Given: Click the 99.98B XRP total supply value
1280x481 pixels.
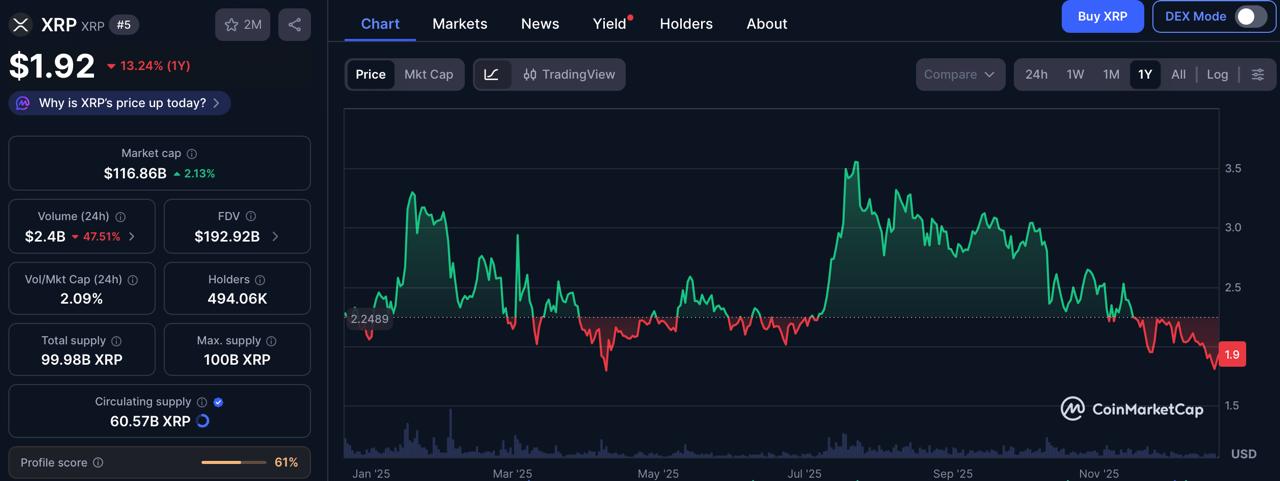Looking at the screenshot, I should [82, 360].
